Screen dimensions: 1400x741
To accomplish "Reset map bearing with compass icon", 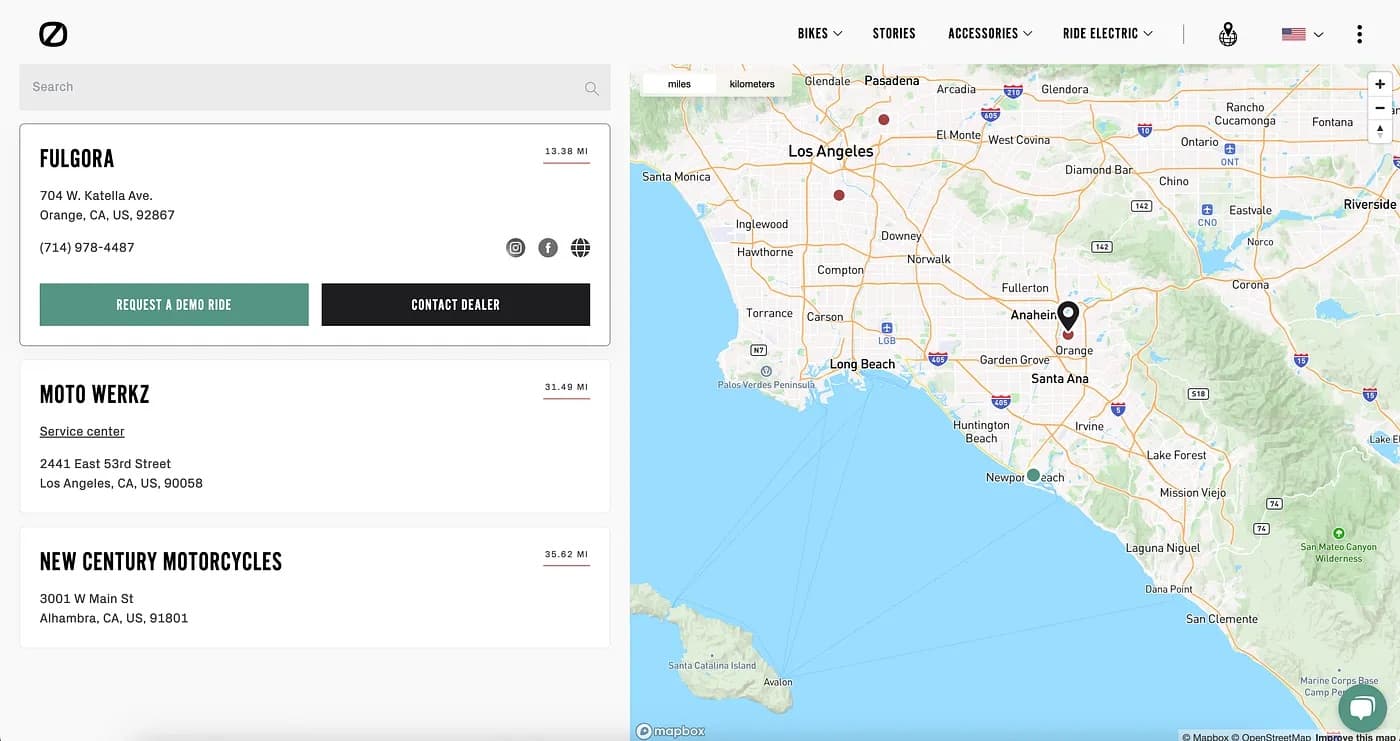I will pos(1380,130).
